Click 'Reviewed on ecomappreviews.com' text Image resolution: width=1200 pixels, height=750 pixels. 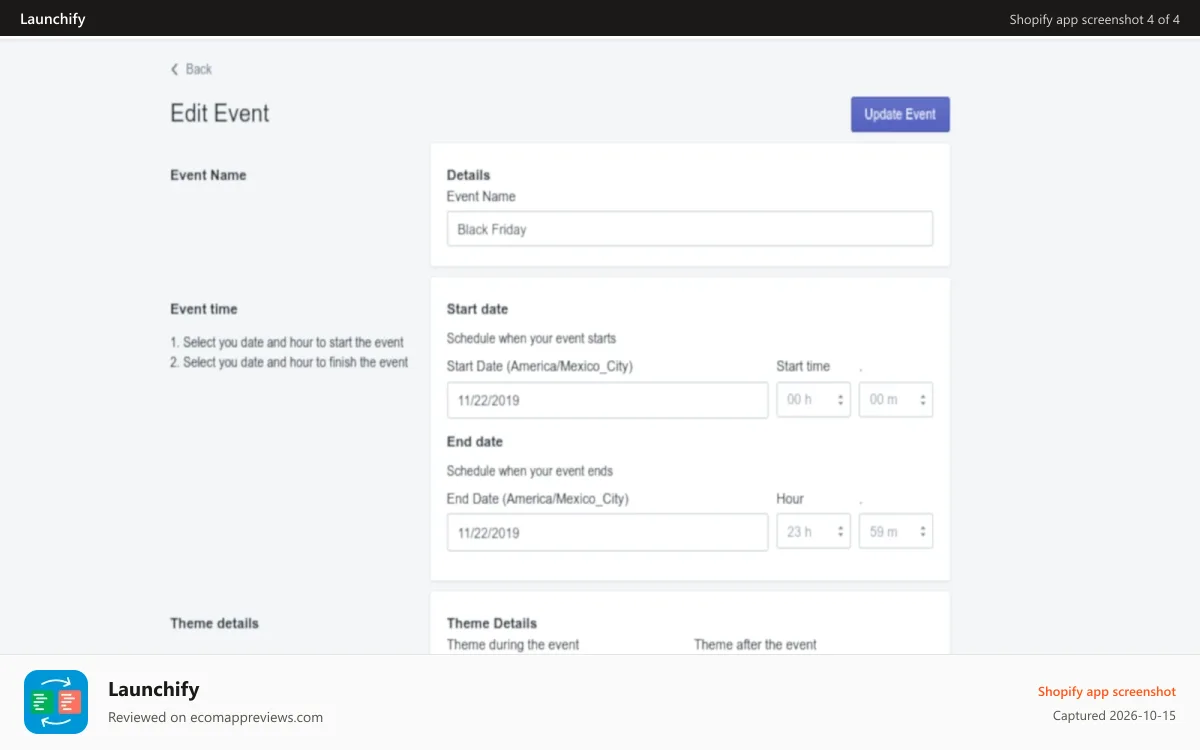click(x=215, y=717)
